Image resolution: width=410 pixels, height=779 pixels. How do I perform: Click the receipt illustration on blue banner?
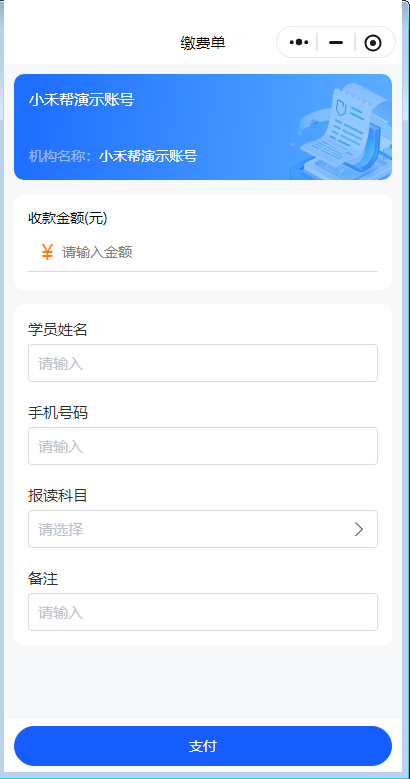point(343,132)
